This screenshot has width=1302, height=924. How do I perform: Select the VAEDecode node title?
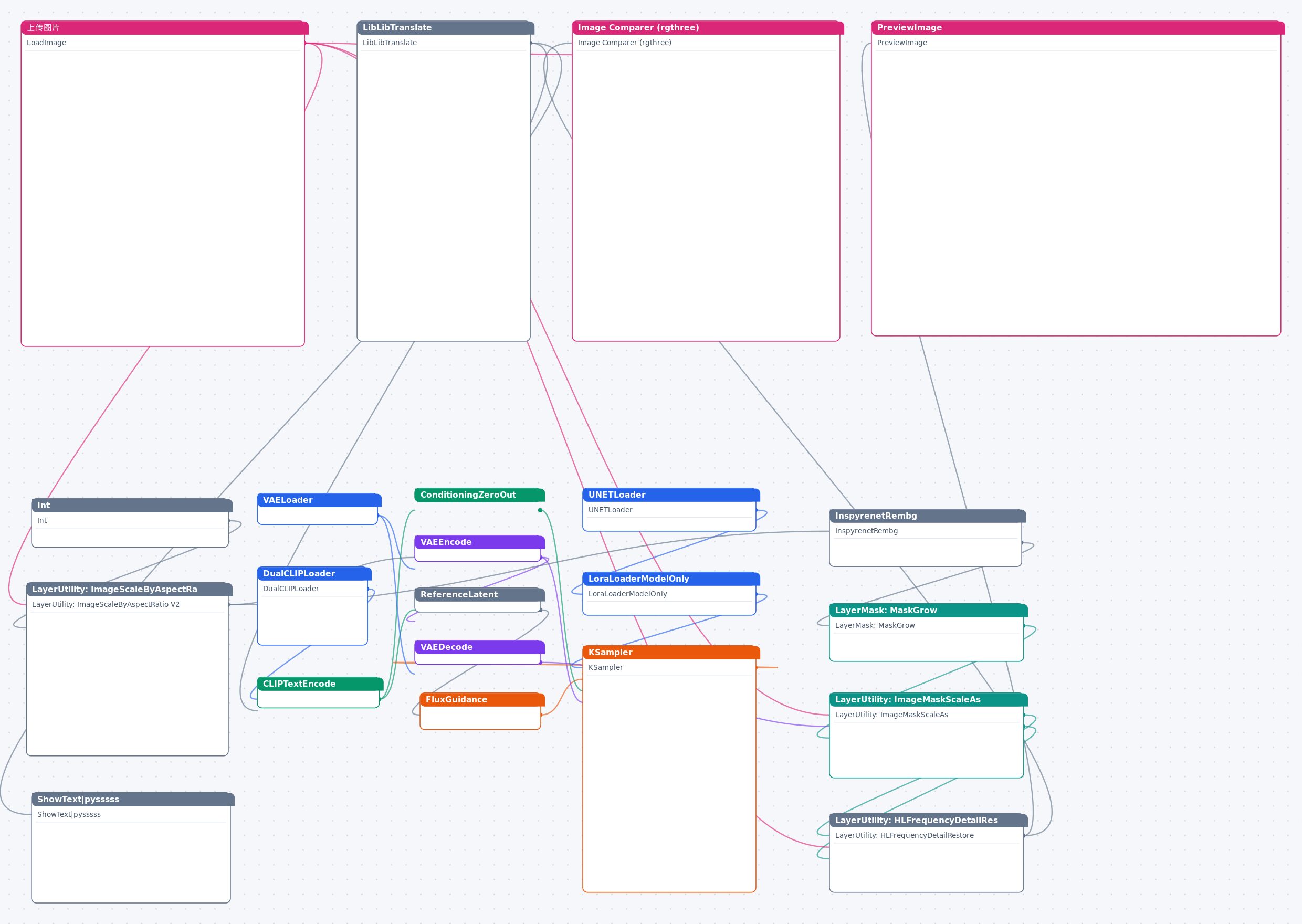(x=479, y=647)
